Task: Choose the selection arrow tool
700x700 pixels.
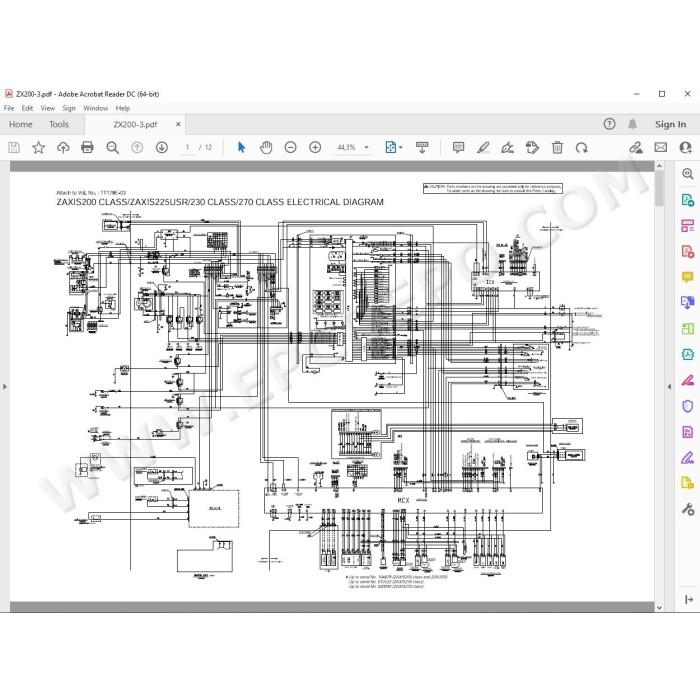Action: click(241, 147)
